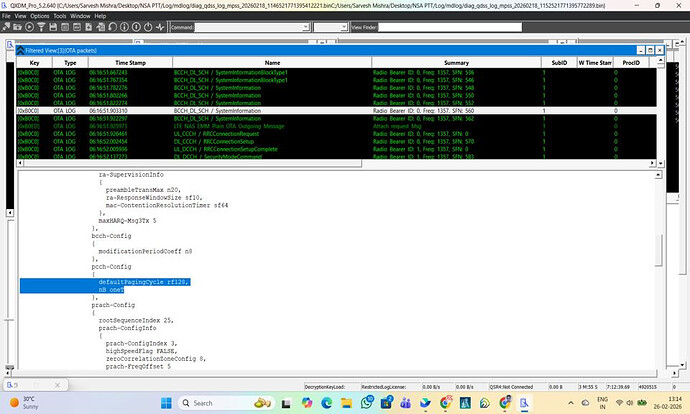This screenshot has width=690, height=414.
Task: Sort by the SubID column header
Action: click(x=559, y=62)
